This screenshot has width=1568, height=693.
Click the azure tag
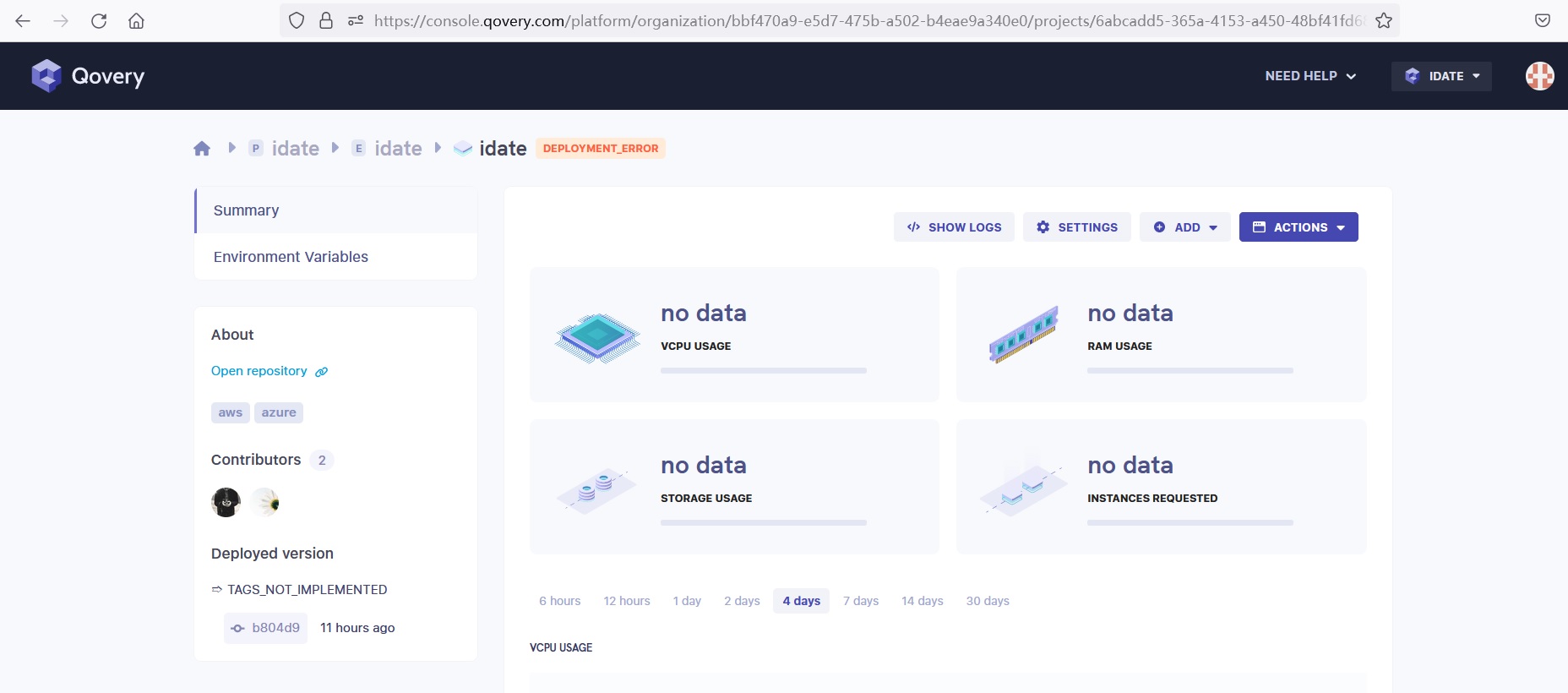(x=279, y=412)
